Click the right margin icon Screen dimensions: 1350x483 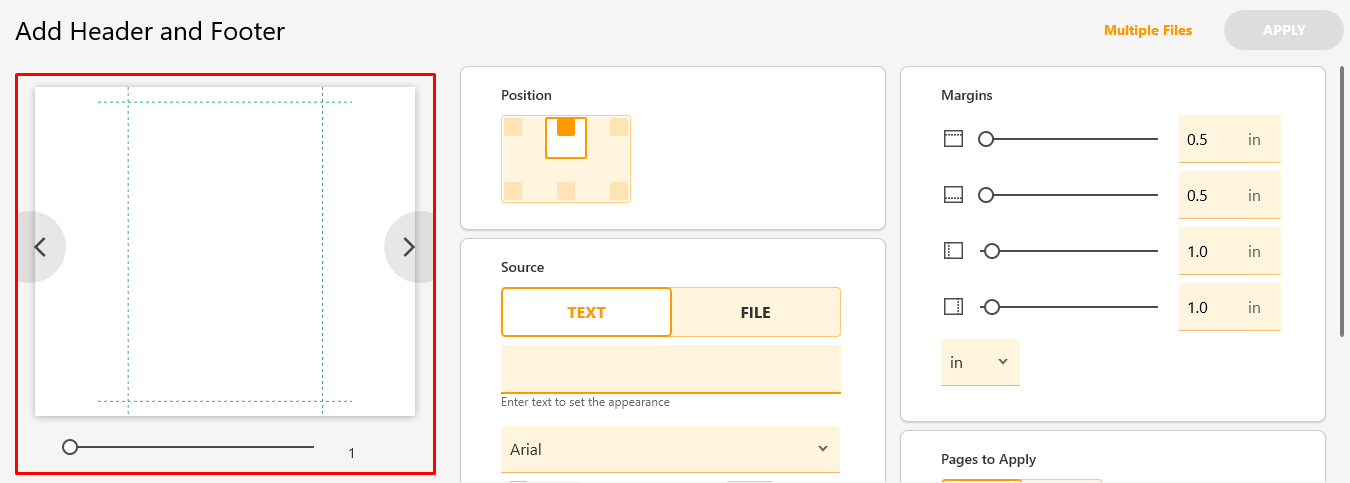coord(953,307)
